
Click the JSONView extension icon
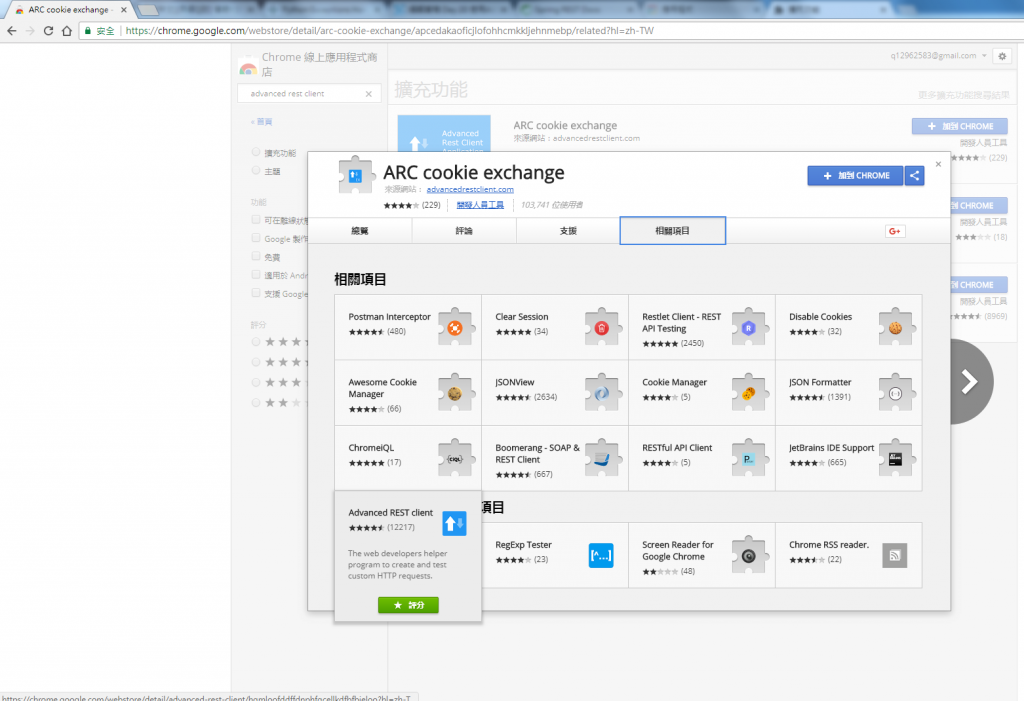pos(601,393)
